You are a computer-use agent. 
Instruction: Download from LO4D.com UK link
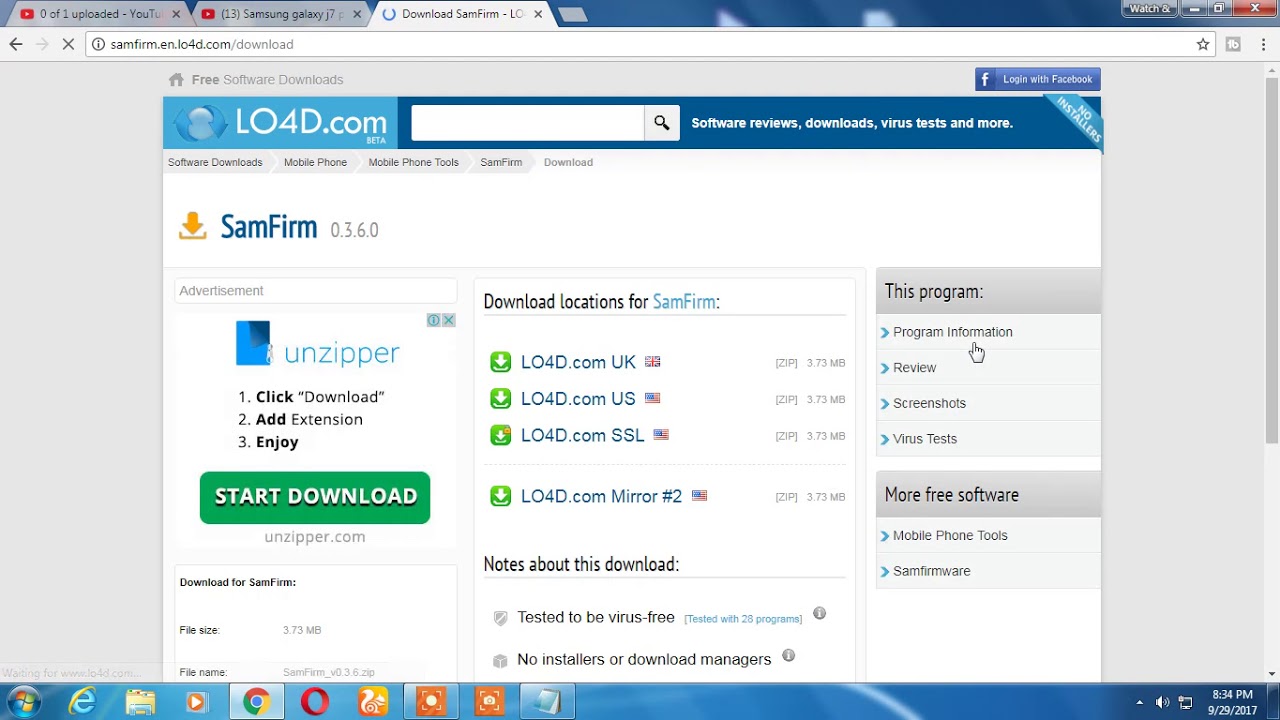coord(578,362)
